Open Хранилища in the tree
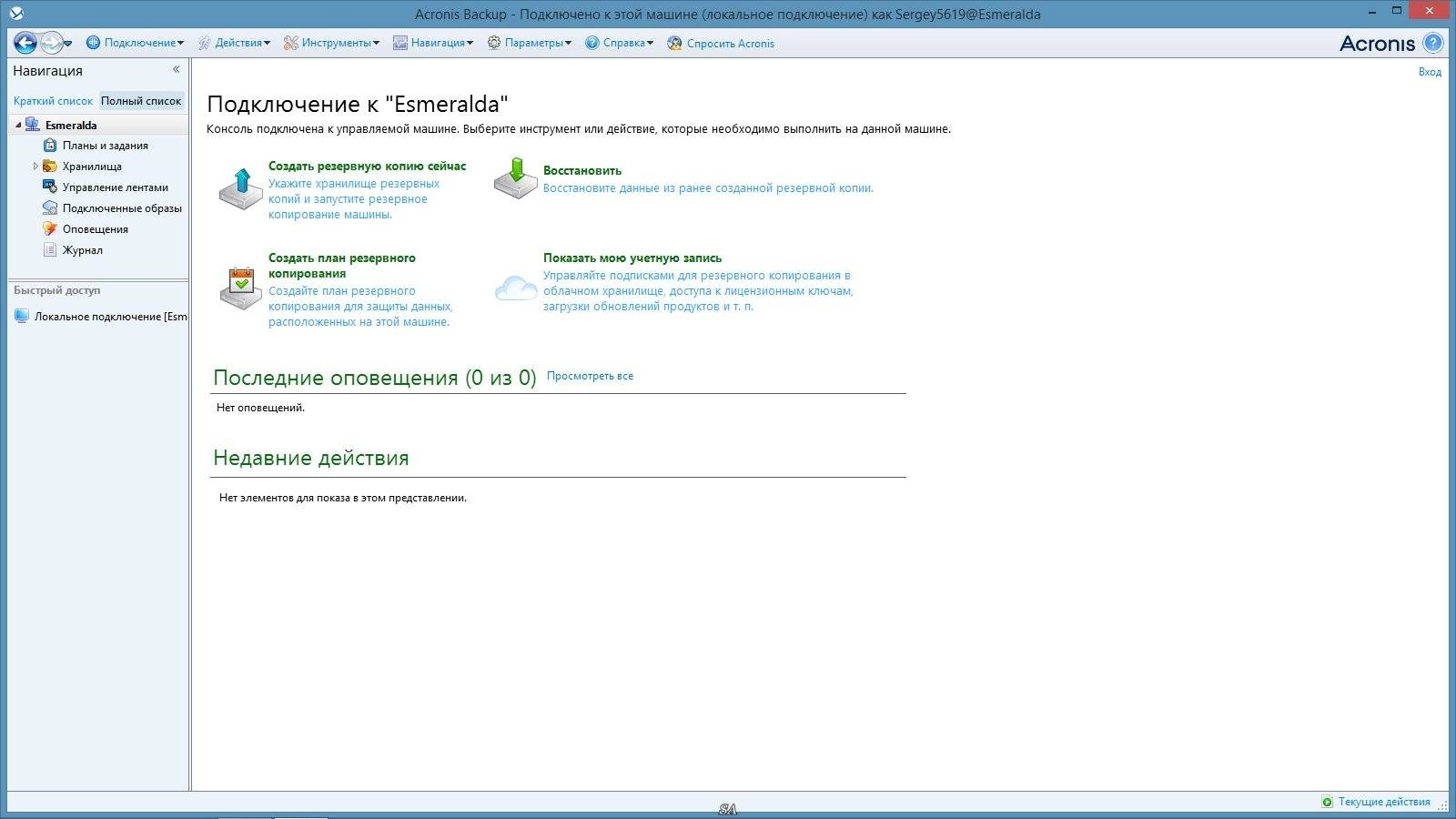The height and width of the screenshot is (819, 1456). (x=92, y=167)
